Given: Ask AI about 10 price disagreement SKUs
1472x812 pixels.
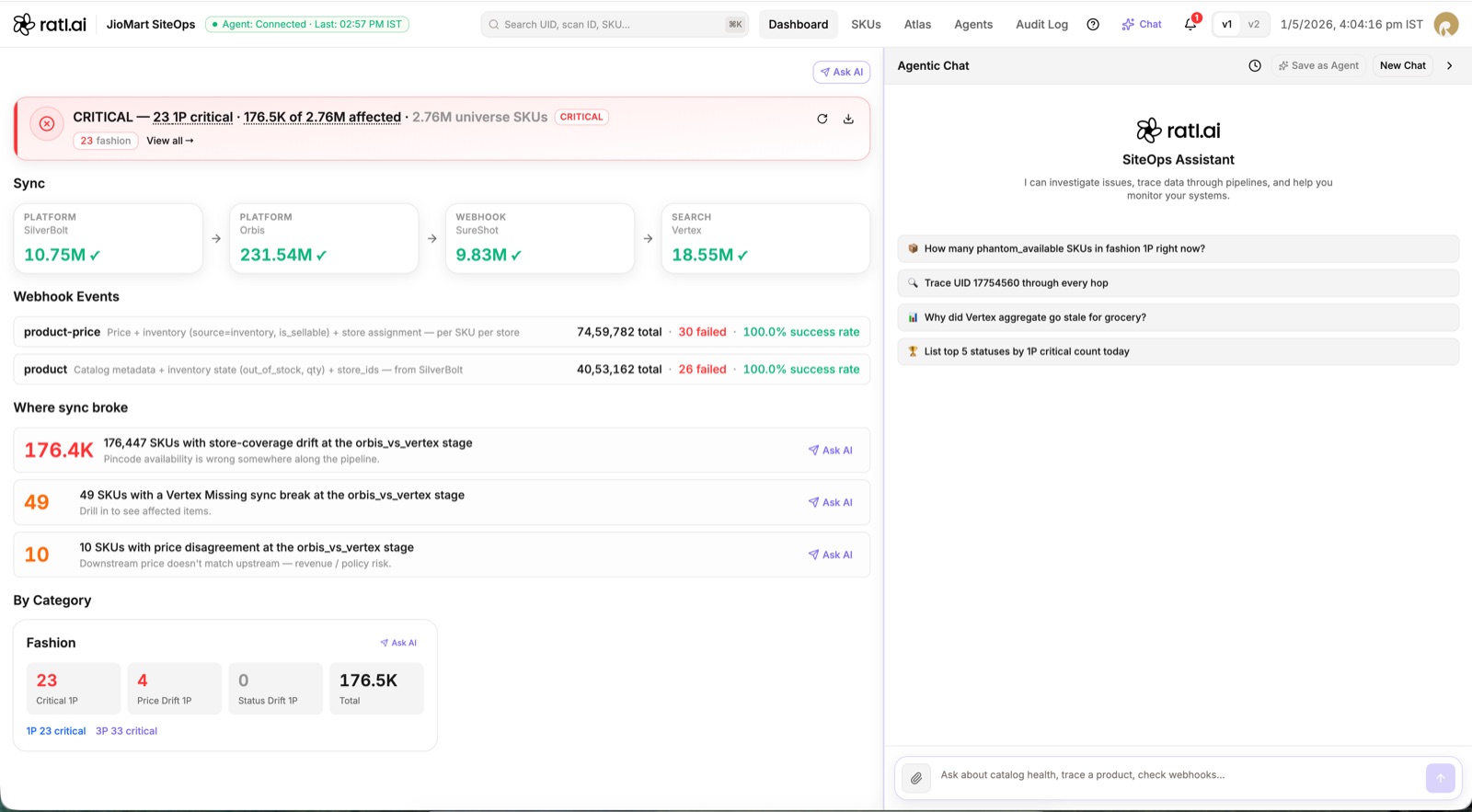Looking at the screenshot, I should click(x=831, y=555).
